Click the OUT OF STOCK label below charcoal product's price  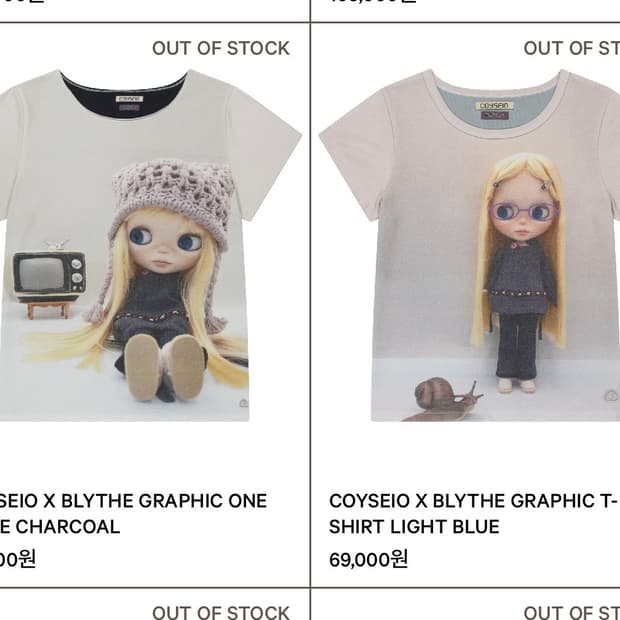coord(221,612)
